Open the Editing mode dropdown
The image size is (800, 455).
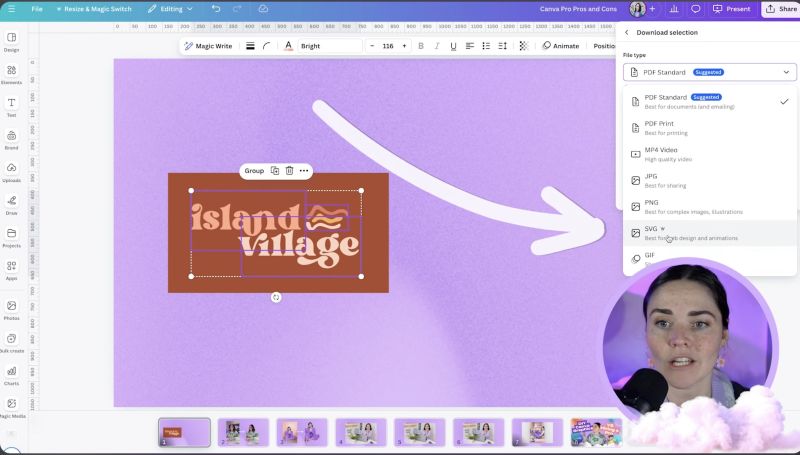170,9
